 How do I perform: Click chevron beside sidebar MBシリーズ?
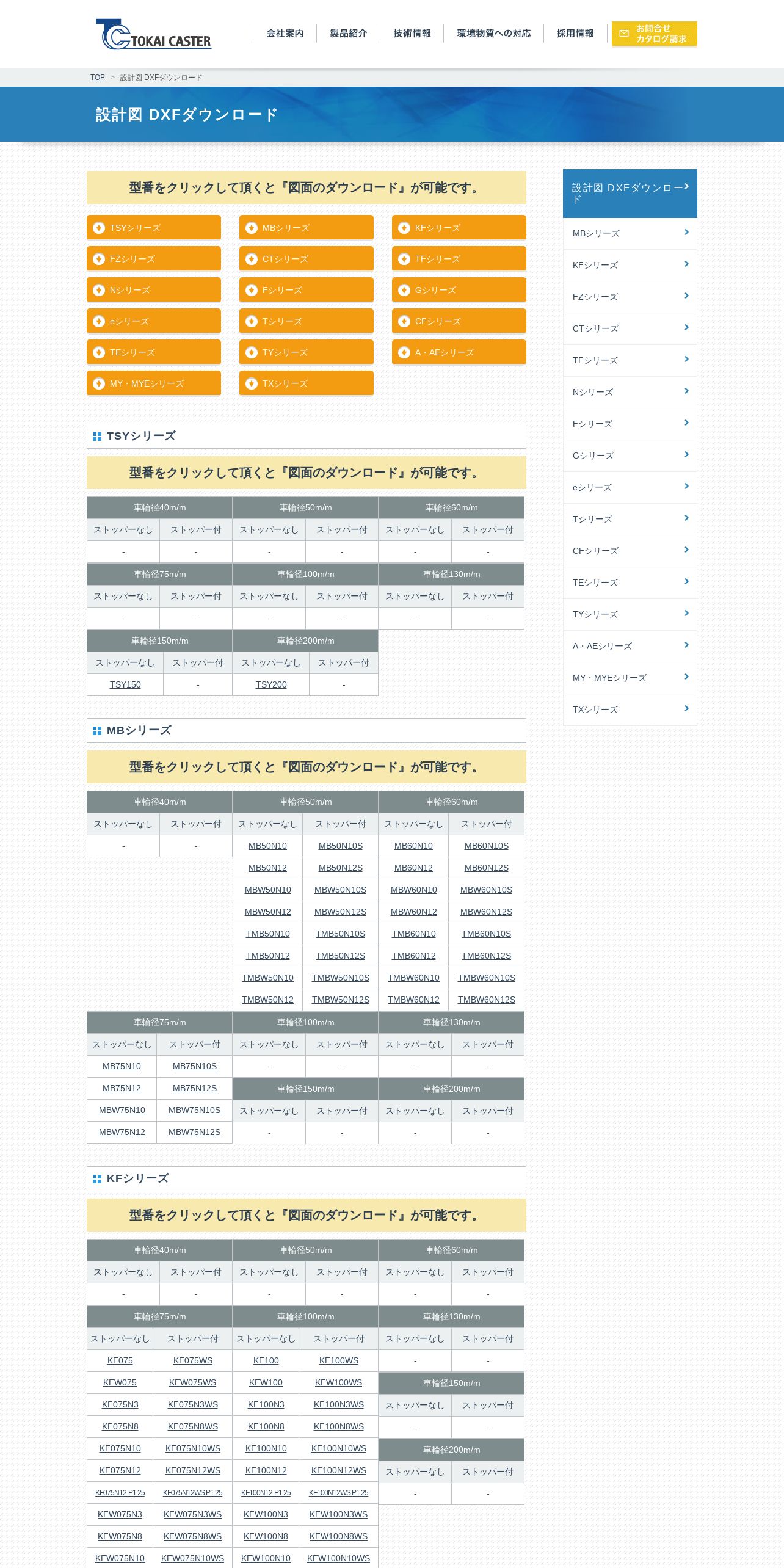click(x=687, y=232)
